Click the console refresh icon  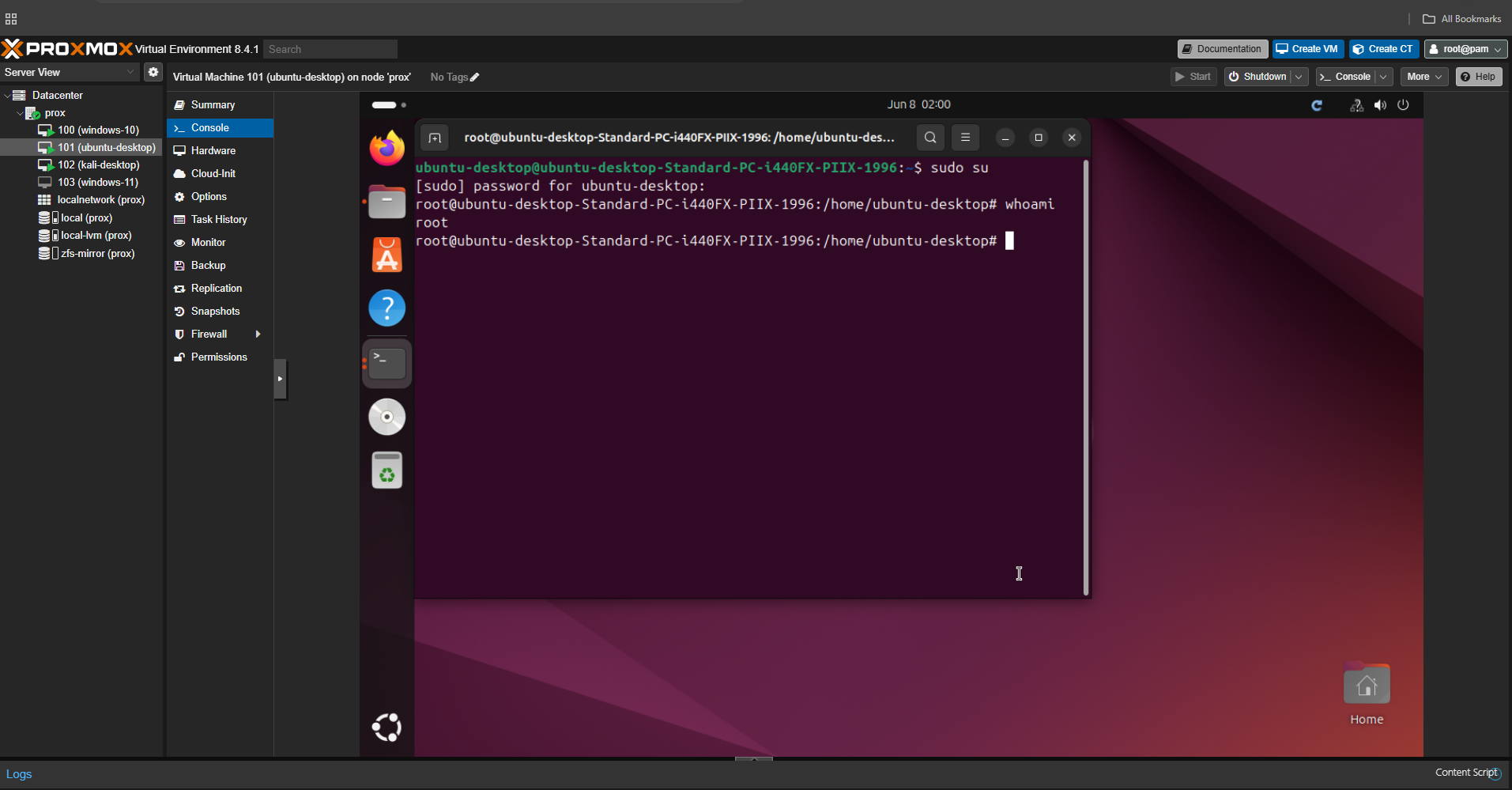pos(1317,104)
